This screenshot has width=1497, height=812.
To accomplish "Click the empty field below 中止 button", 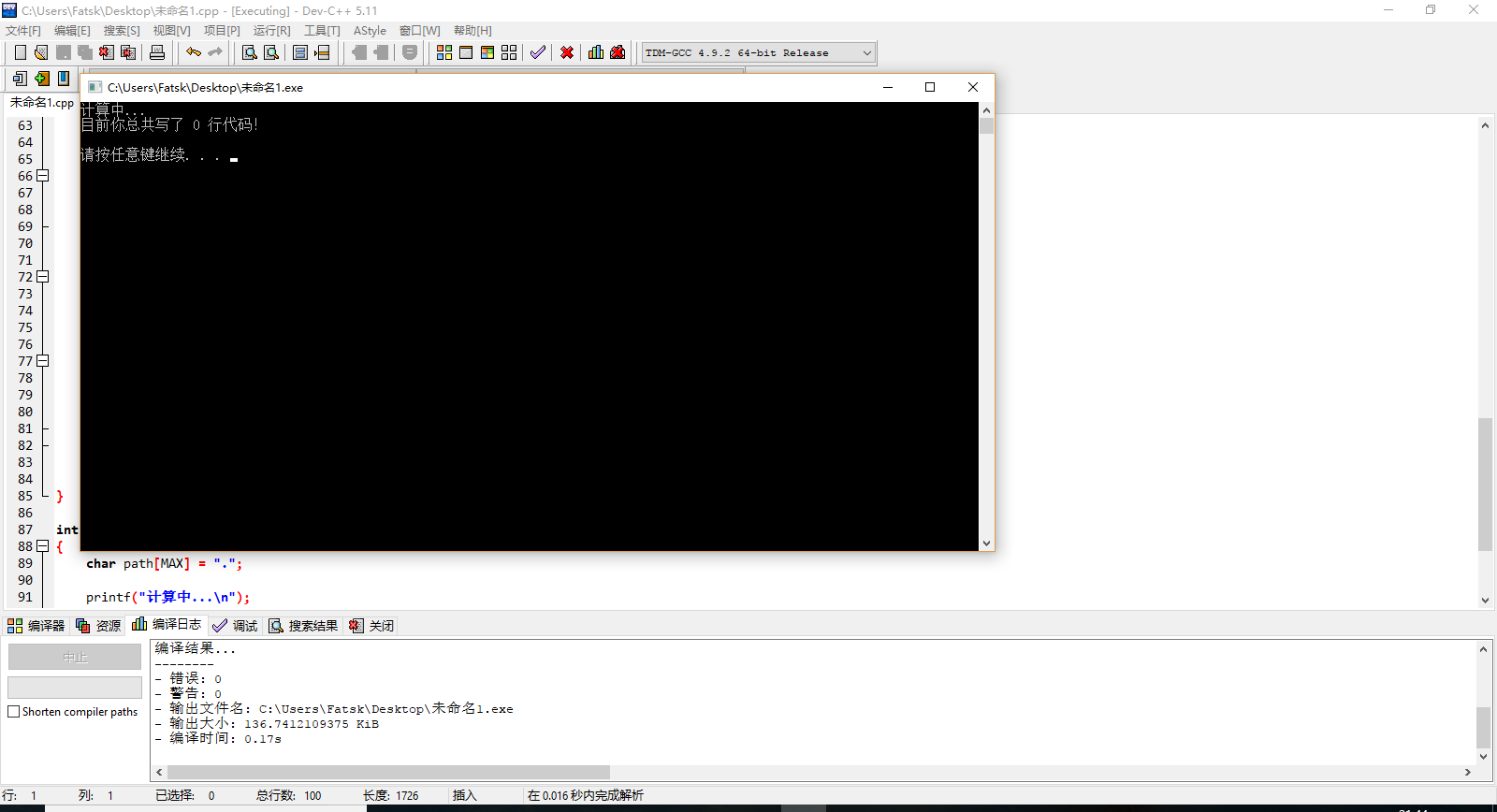I will pos(75,687).
